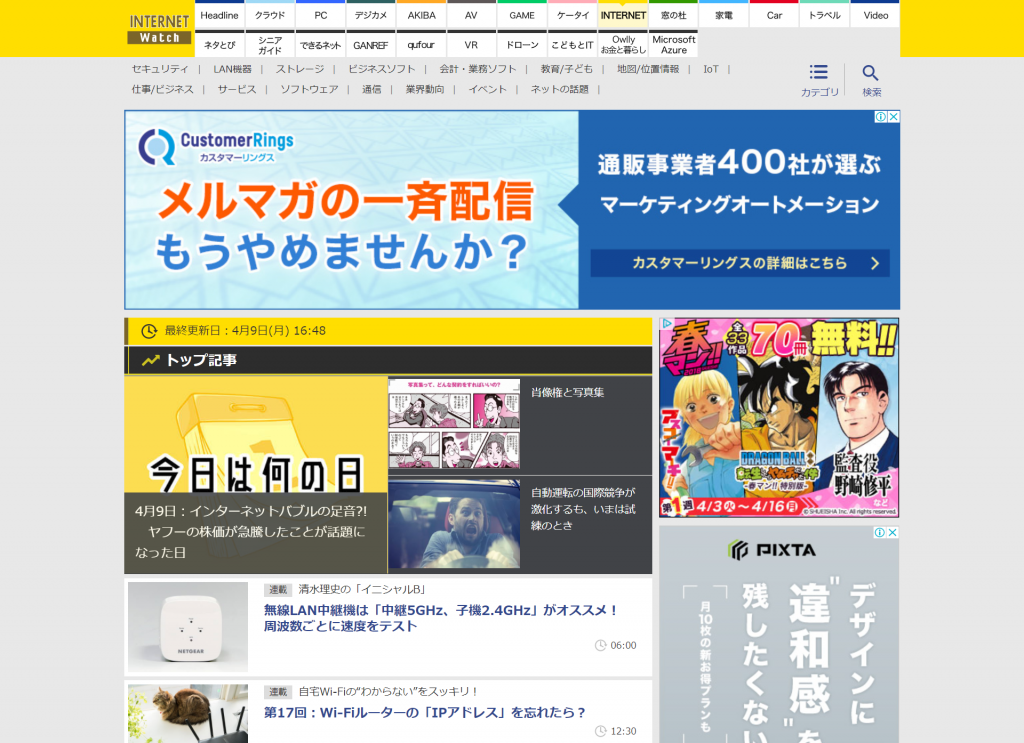
Task: Switch to the VR tab
Action: pos(472,44)
